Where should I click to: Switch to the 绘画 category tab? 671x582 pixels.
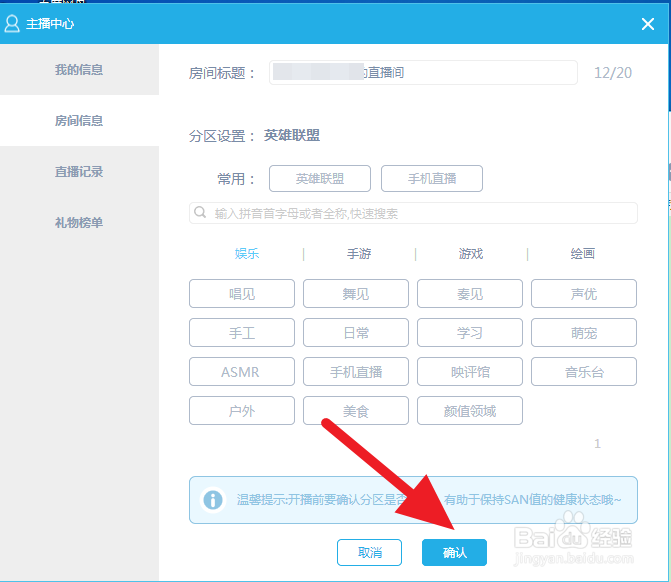coord(582,254)
